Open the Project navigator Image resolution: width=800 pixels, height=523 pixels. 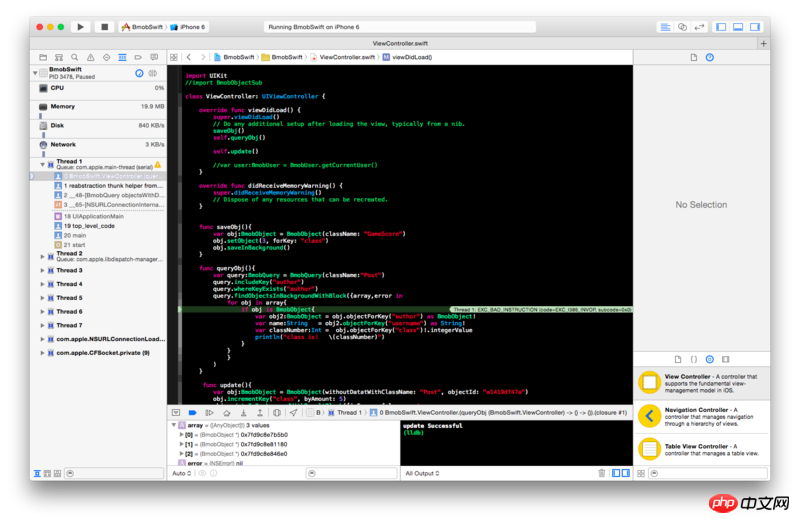click(x=43, y=58)
